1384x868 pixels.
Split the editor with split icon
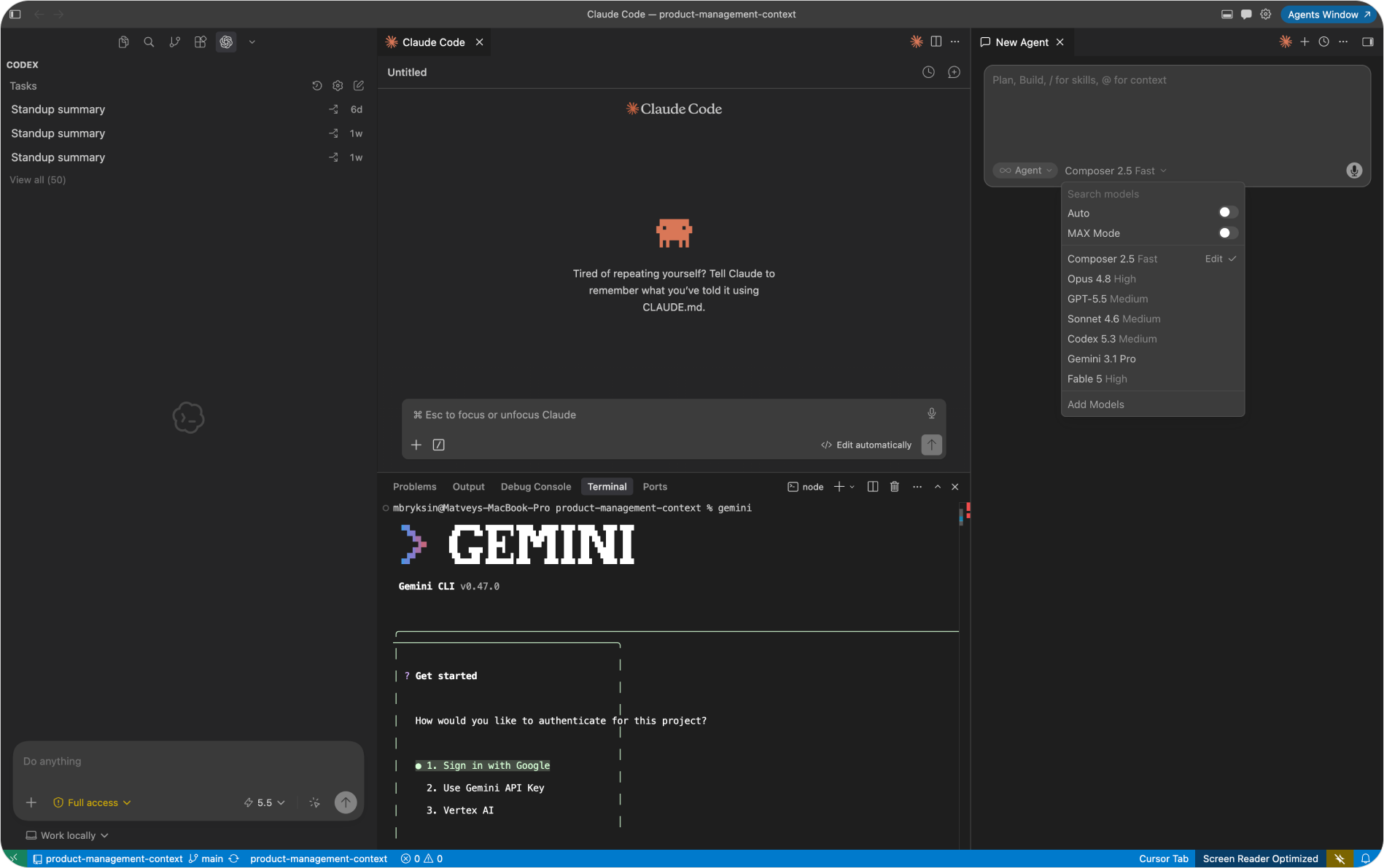pos(936,42)
